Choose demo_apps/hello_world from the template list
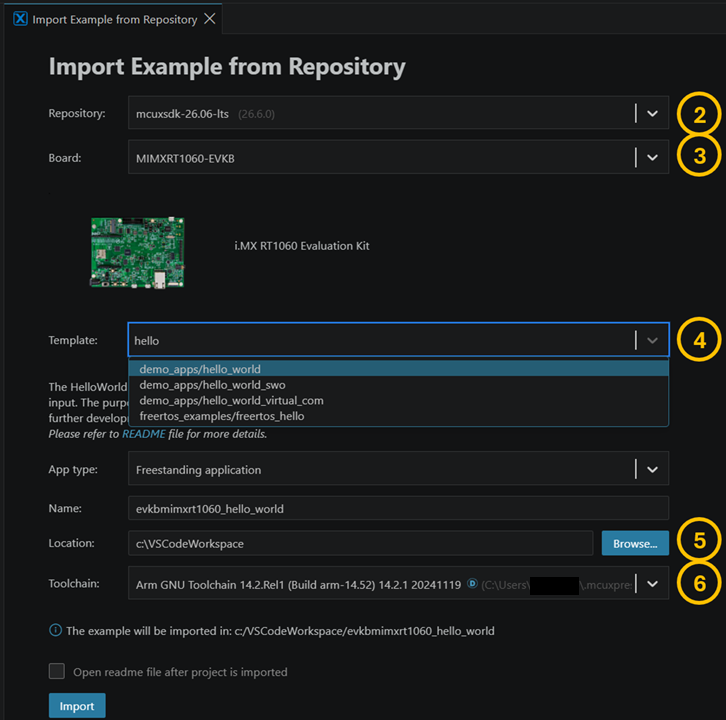 [x=398, y=369]
